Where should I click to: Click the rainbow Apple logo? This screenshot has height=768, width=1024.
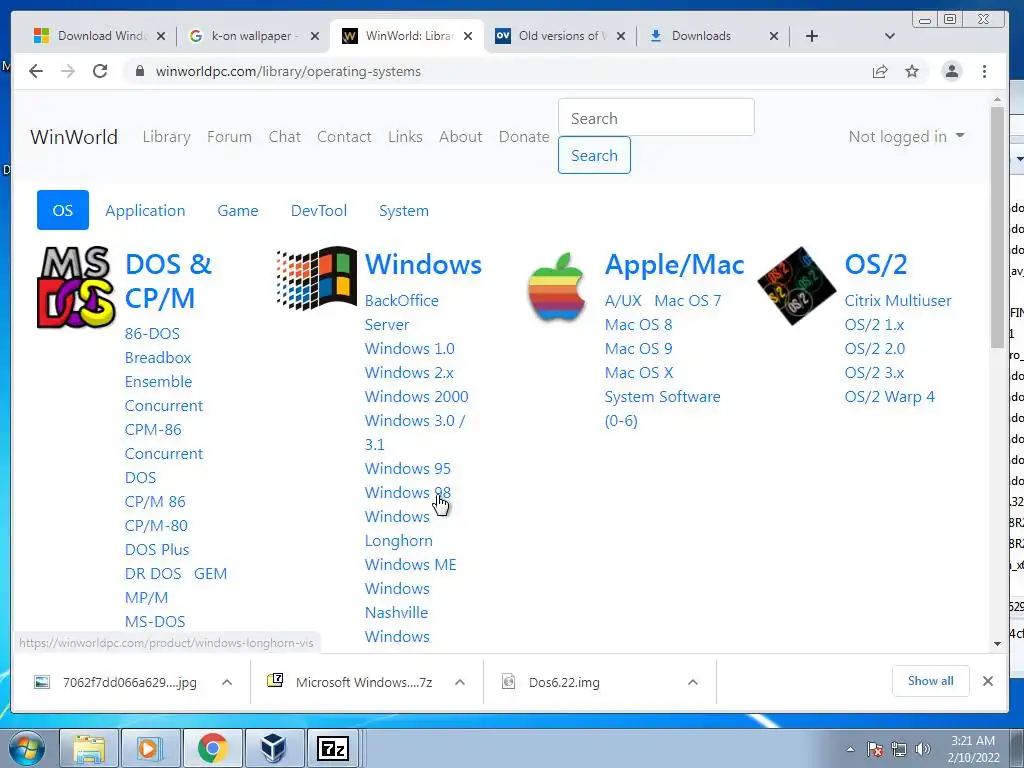[x=557, y=287]
